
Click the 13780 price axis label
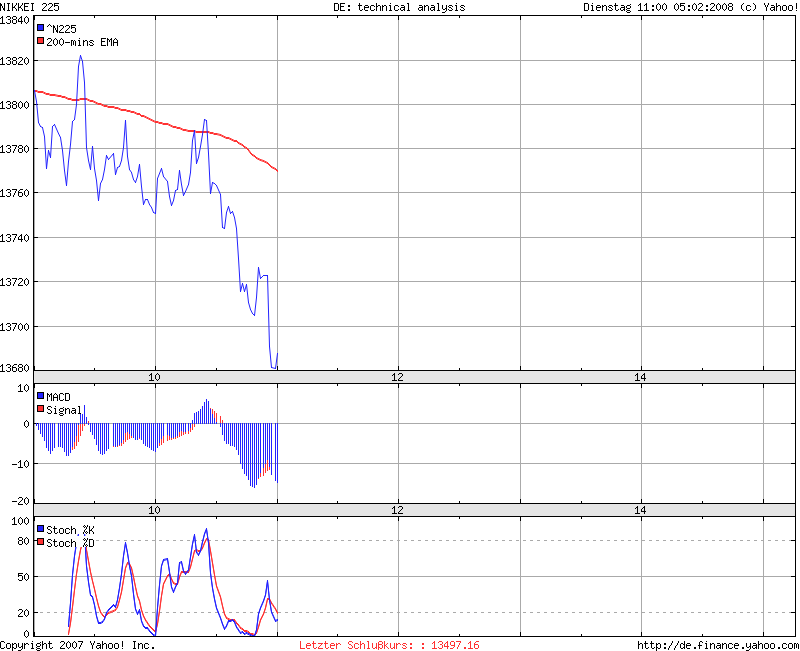click(x=15, y=149)
